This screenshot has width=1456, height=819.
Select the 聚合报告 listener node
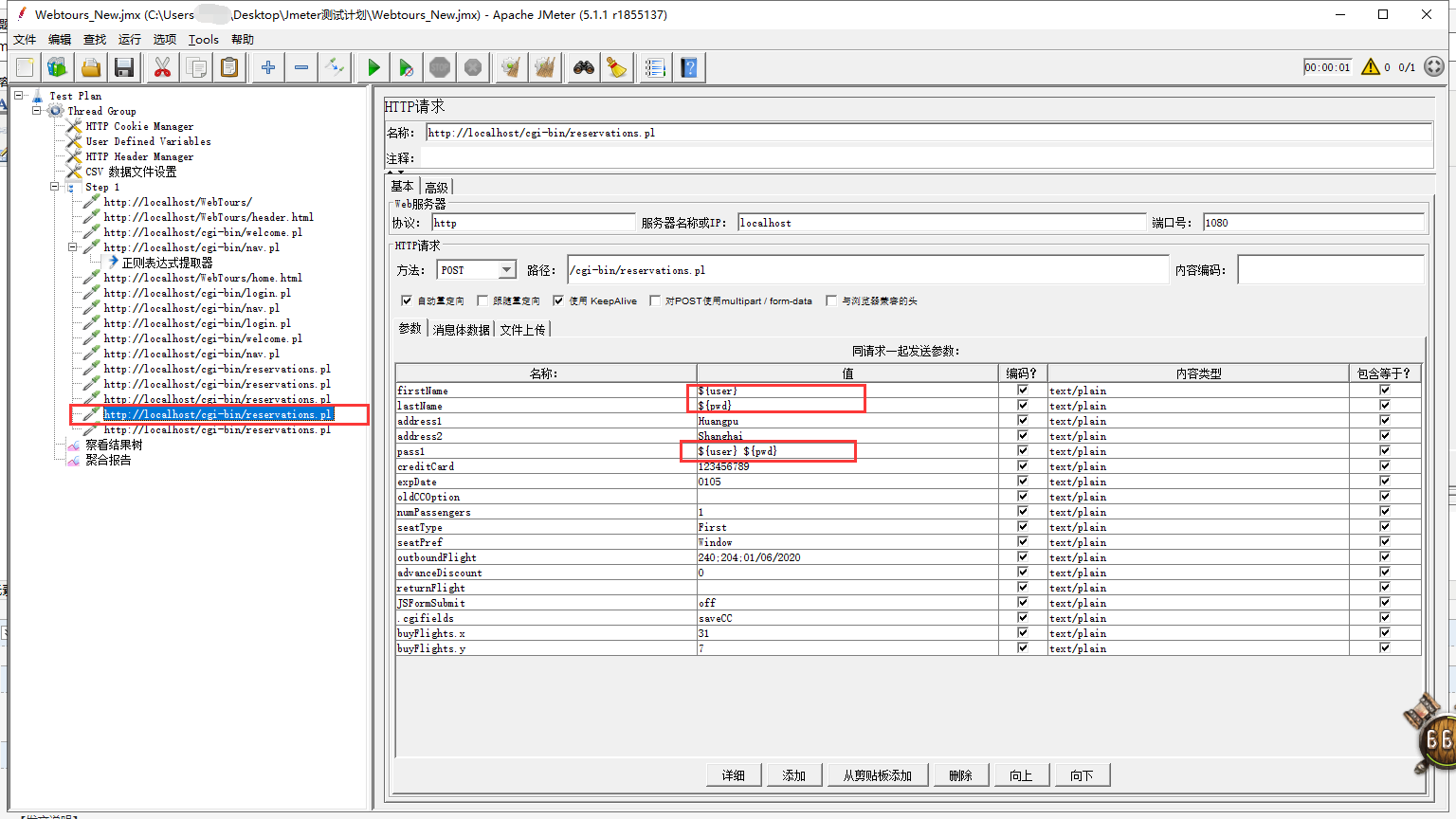[x=108, y=460]
